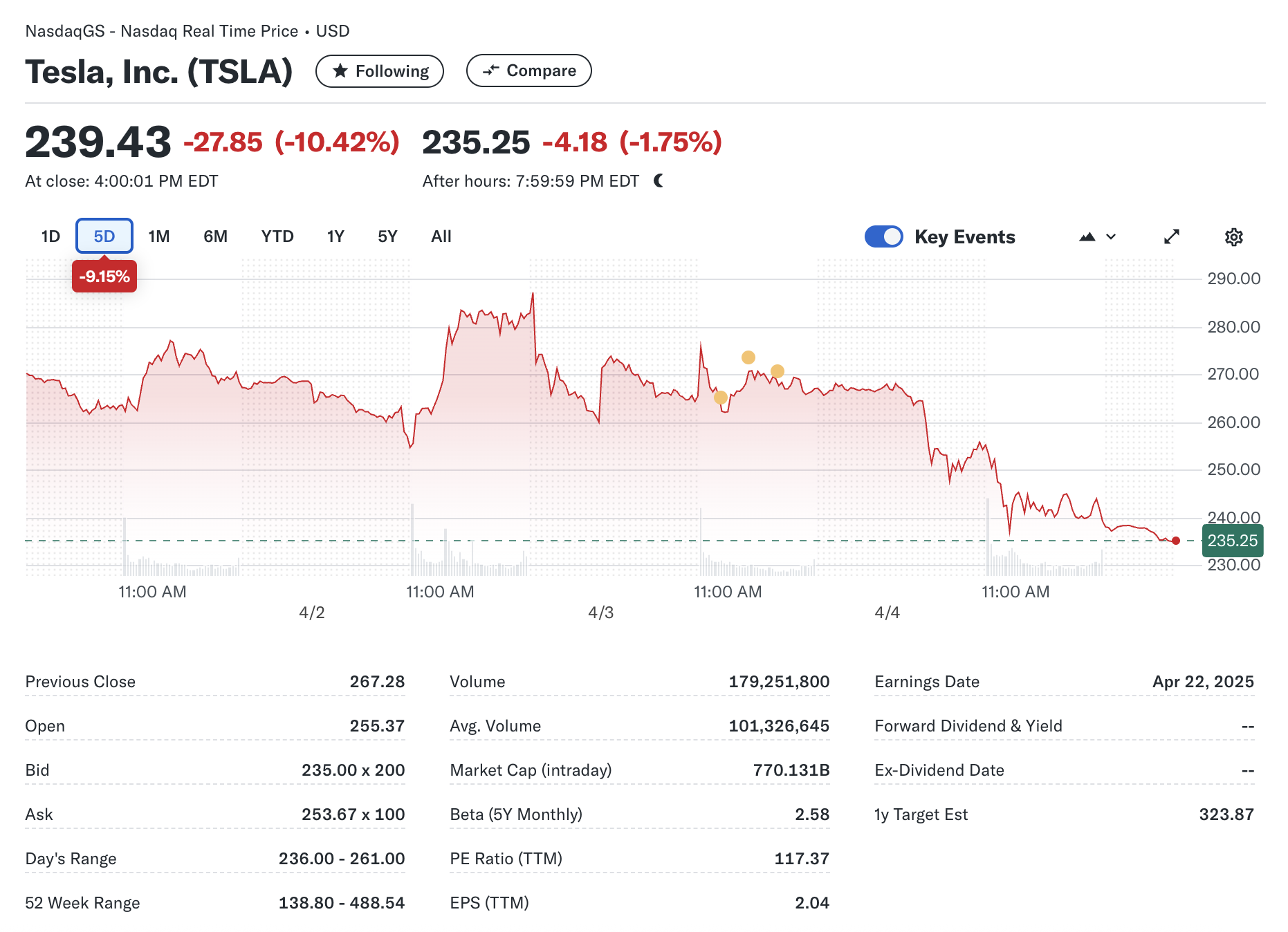This screenshot has width=1288, height=932.
Task: Click the Beta value 2.58
Action: coord(812,814)
